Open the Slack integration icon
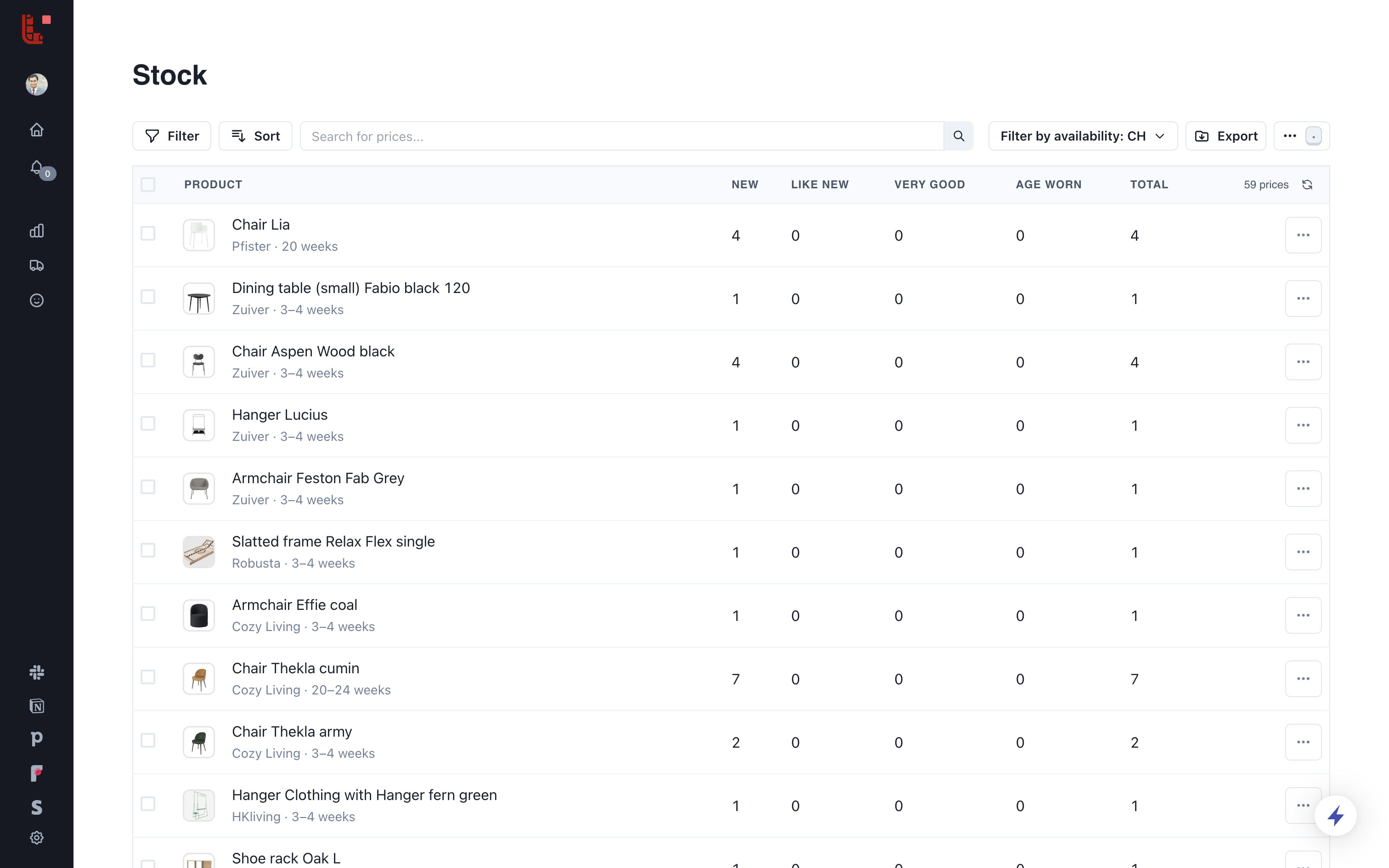The height and width of the screenshot is (868, 1389). point(37,672)
